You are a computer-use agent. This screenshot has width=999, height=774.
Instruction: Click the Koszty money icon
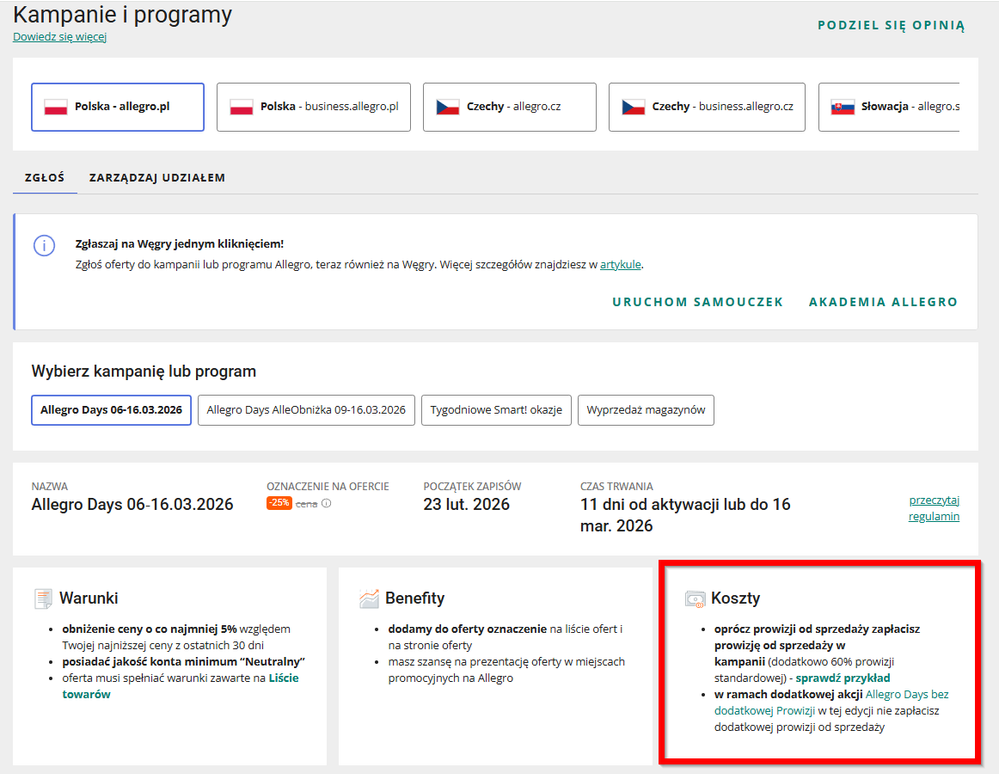(695, 598)
